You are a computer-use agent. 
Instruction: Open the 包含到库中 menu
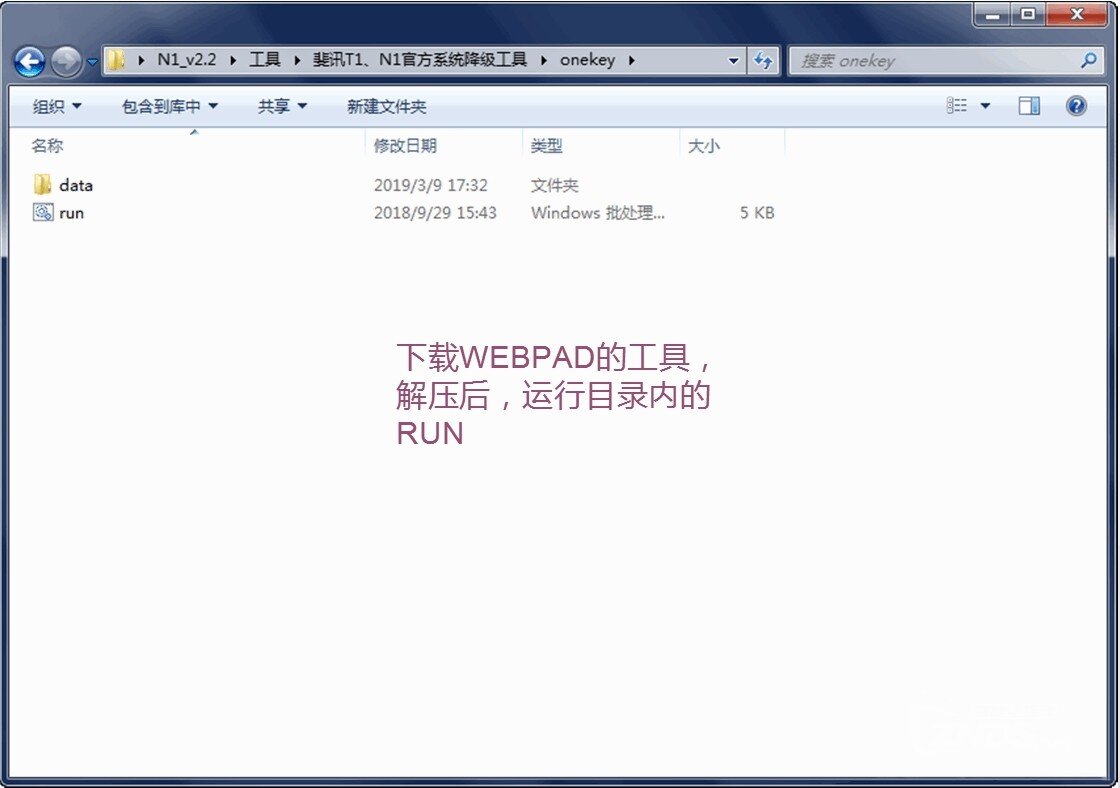point(169,106)
